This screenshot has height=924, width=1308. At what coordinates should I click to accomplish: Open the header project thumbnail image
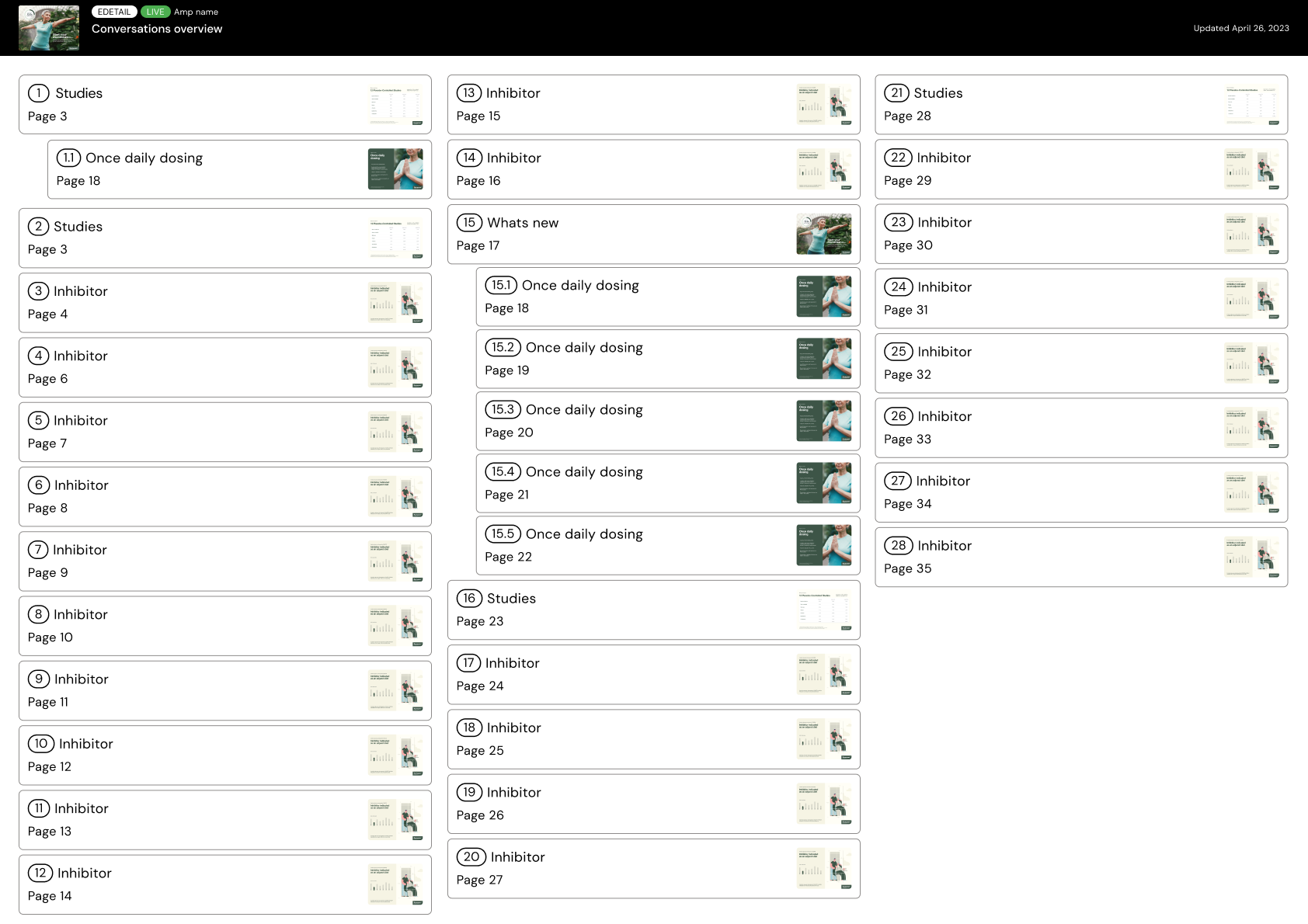point(49,29)
